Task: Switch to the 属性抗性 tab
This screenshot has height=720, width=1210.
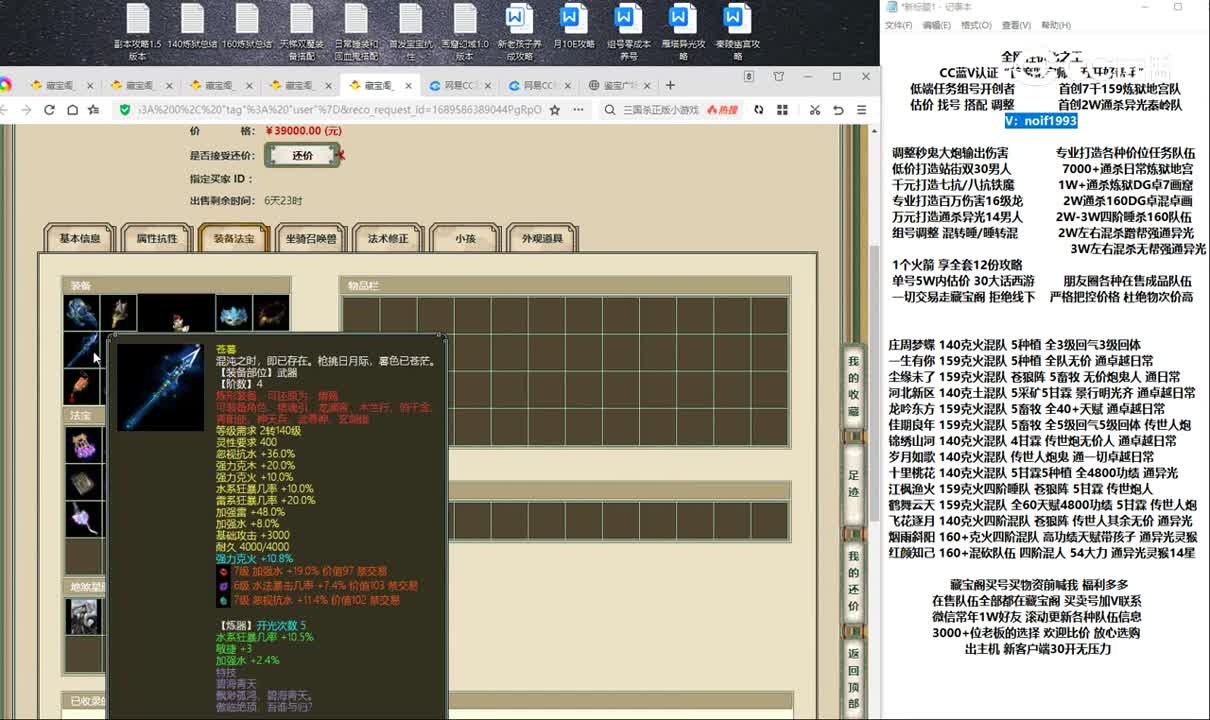Action: [157, 239]
